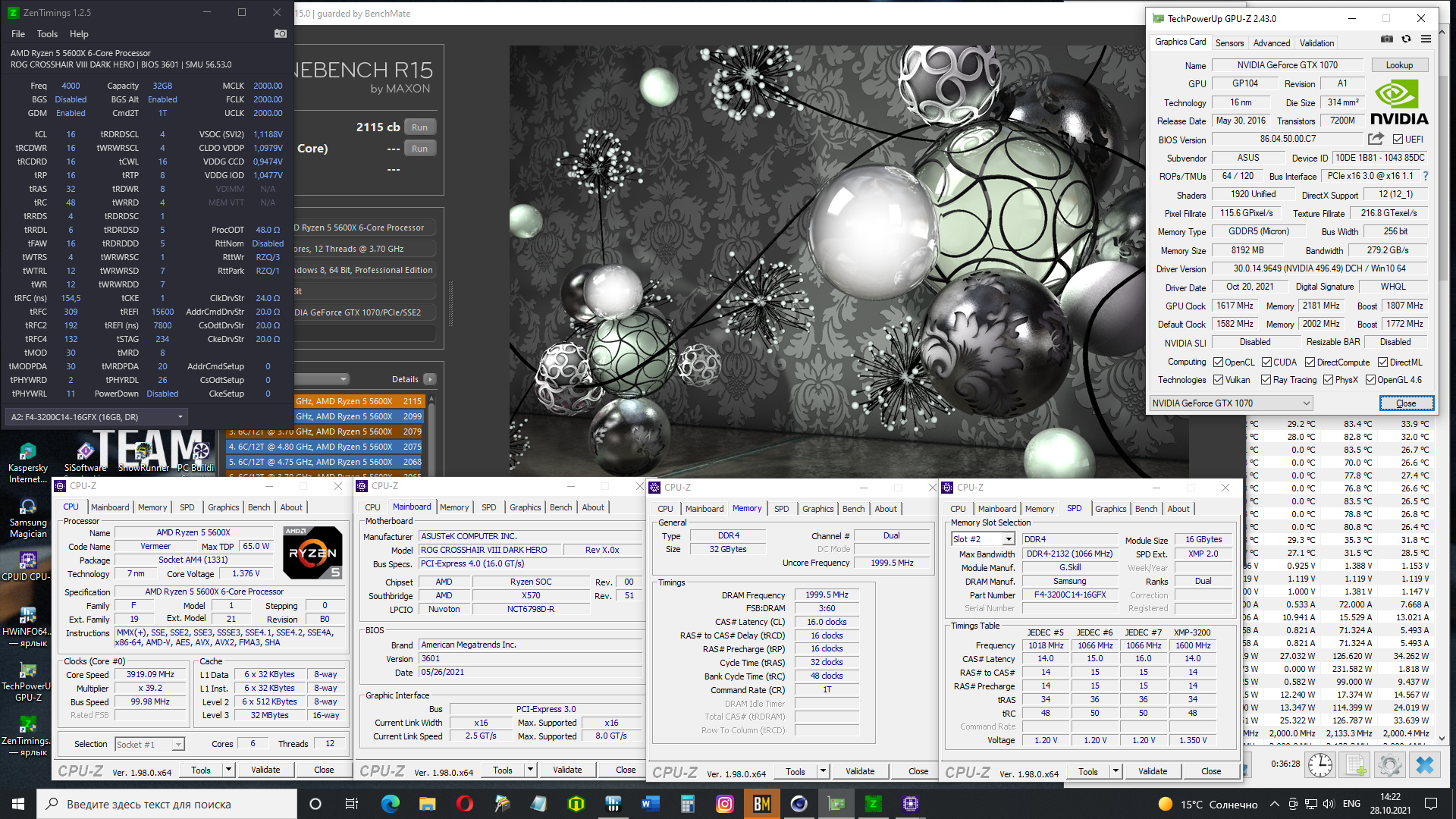Toggle the OpenGL 4.6 checkbox

1370,380
